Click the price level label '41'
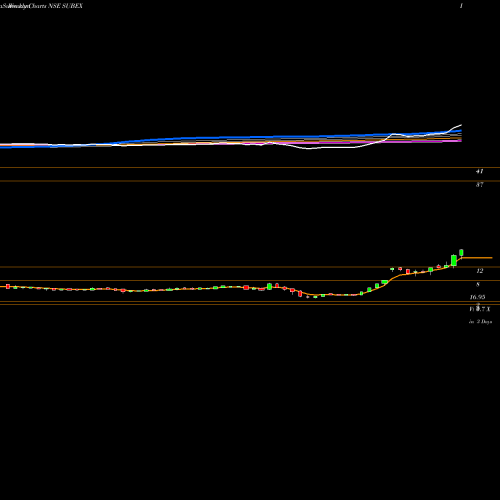Screen dimensions: 500x500 click(x=479, y=171)
